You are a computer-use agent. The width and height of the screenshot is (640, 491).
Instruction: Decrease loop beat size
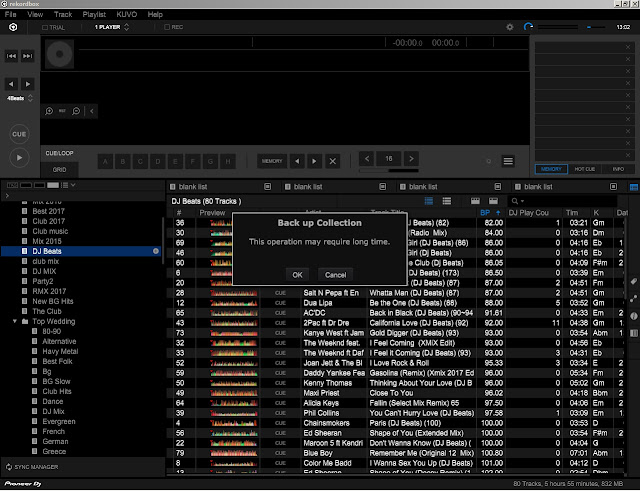(x=367, y=158)
